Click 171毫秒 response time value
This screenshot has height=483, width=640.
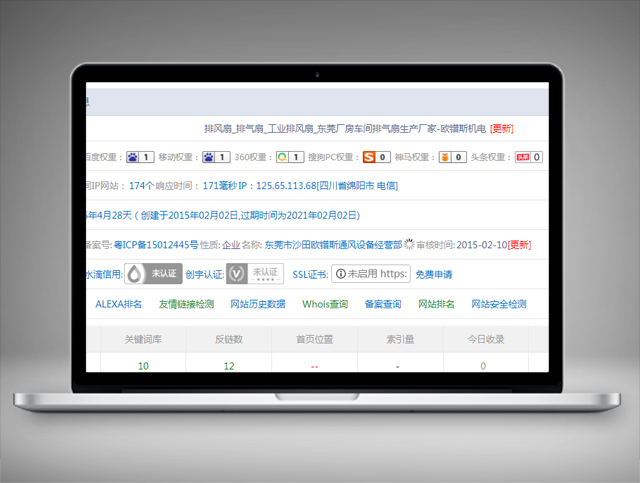pyautogui.click(x=220, y=186)
